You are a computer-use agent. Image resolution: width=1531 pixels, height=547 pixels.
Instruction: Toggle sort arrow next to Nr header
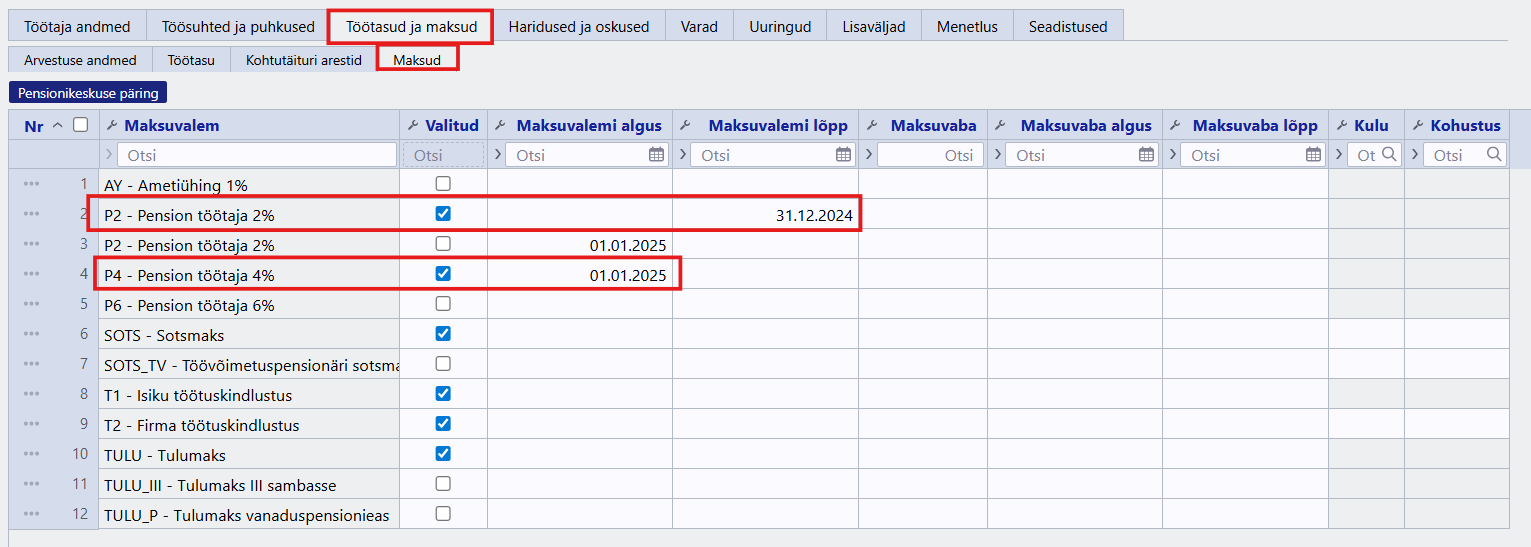point(57,126)
